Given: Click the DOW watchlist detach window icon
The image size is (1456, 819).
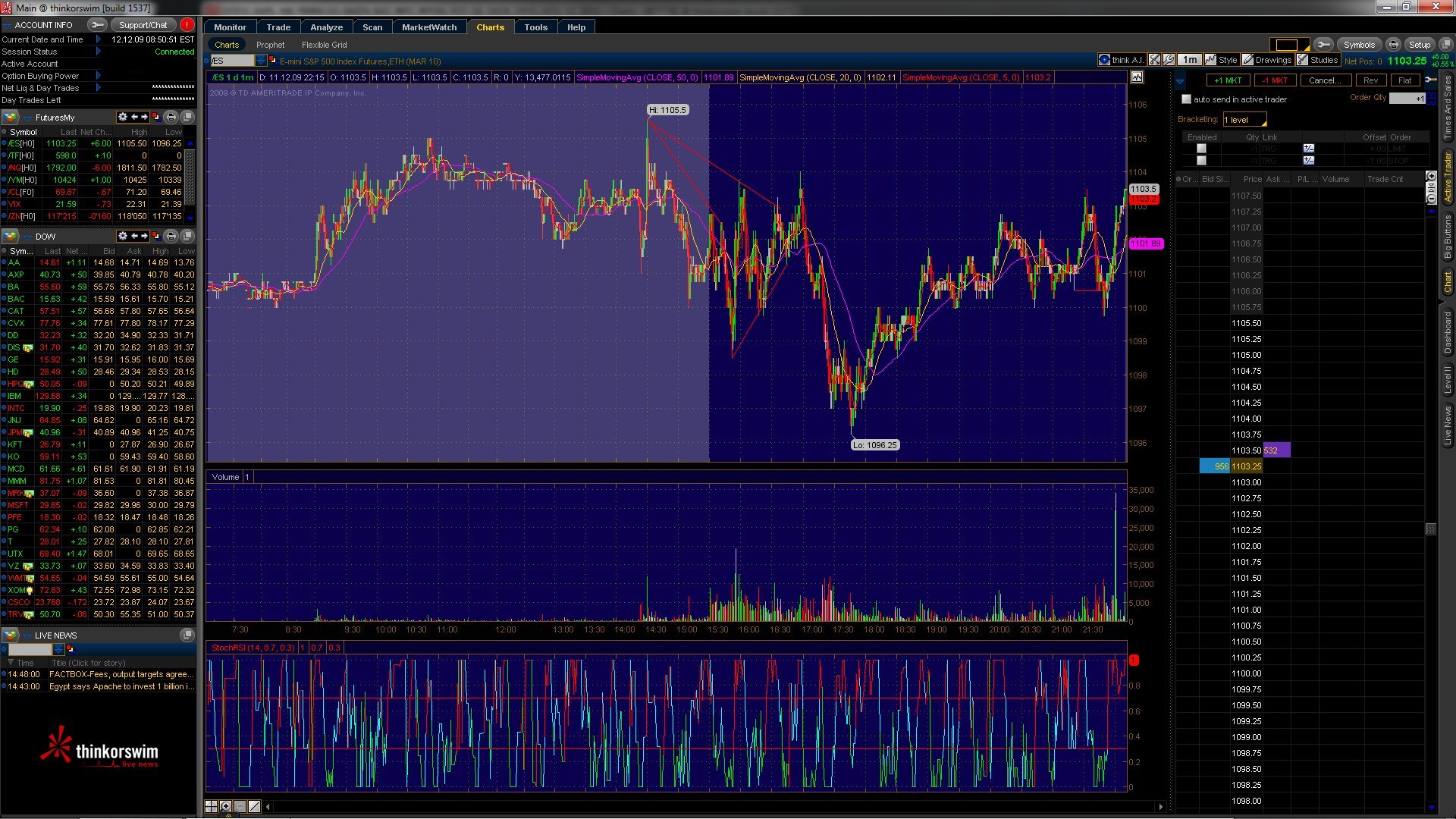Looking at the screenshot, I should [x=187, y=237].
